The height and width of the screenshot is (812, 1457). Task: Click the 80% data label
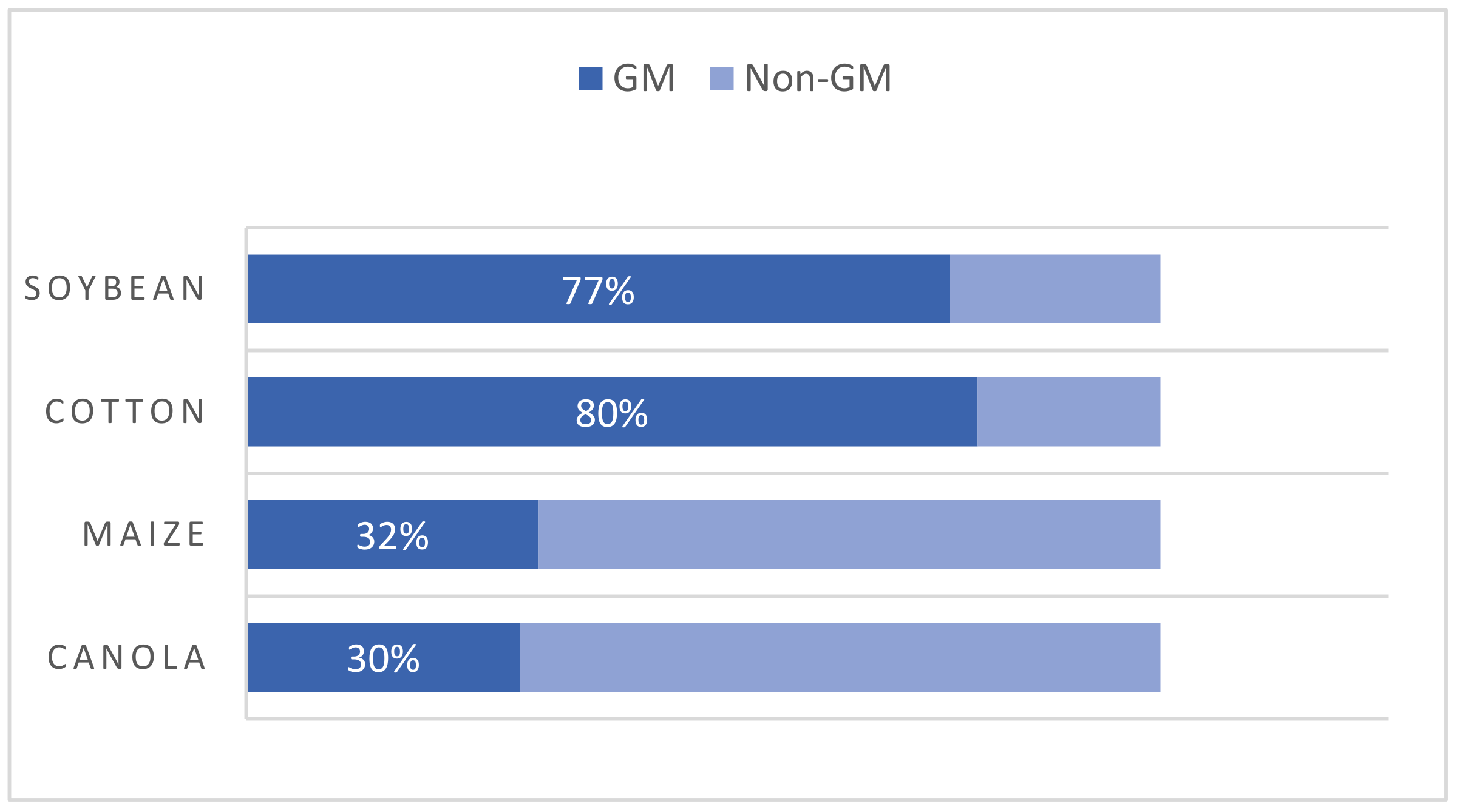611,414
